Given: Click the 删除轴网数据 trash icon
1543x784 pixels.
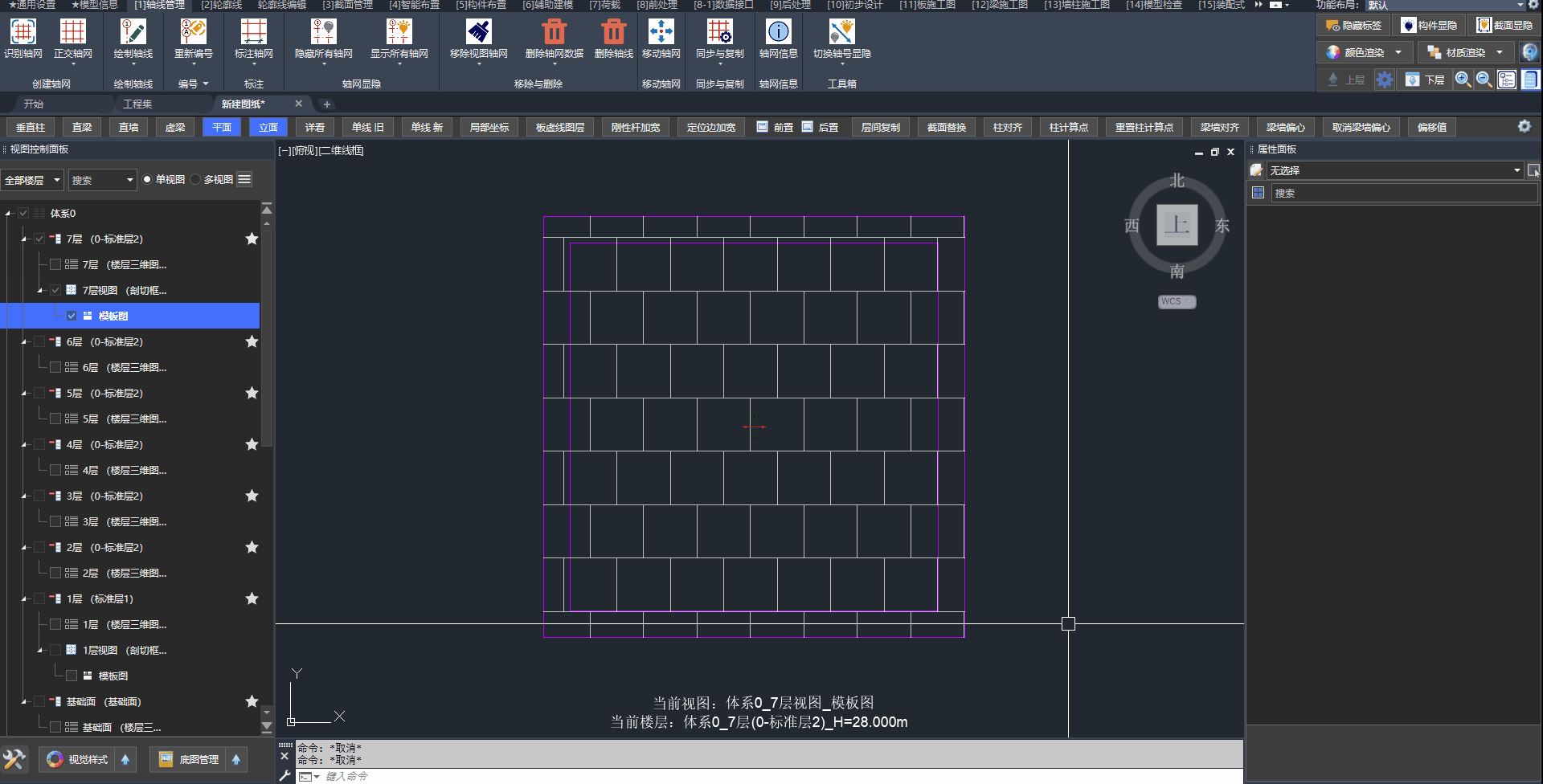Looking at the screenshot, I should (554, 32).
